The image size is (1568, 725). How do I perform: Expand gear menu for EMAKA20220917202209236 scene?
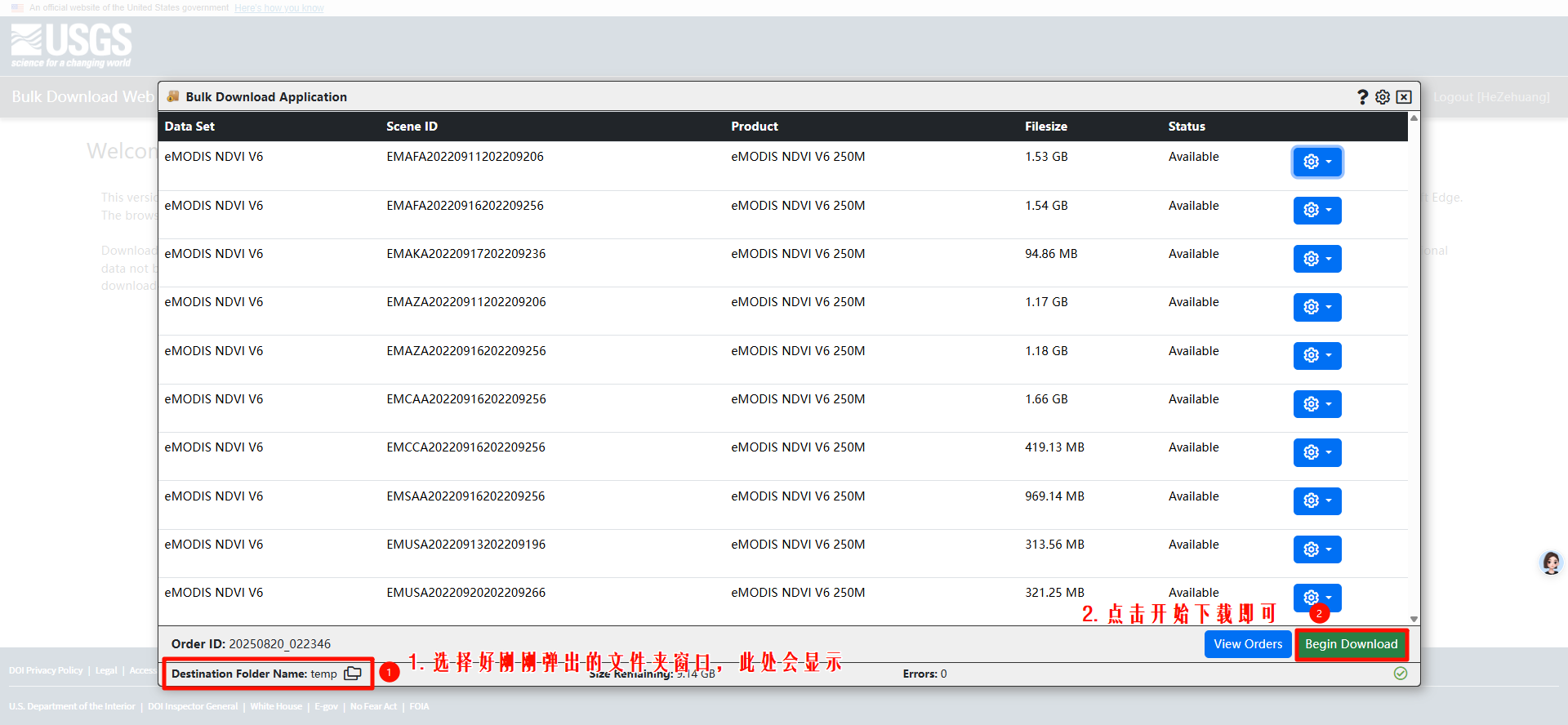(x=1317, y=259)
